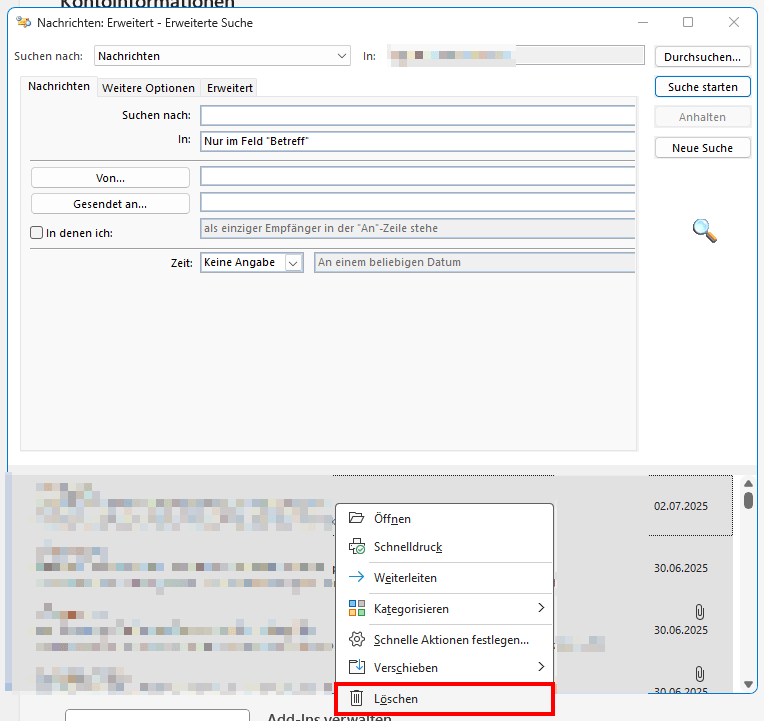The height and width of the screenshot is (721, 764).
Task: Click the "Suchen nach" text input field
Action: pyautogui.click(x=417, y=115)
